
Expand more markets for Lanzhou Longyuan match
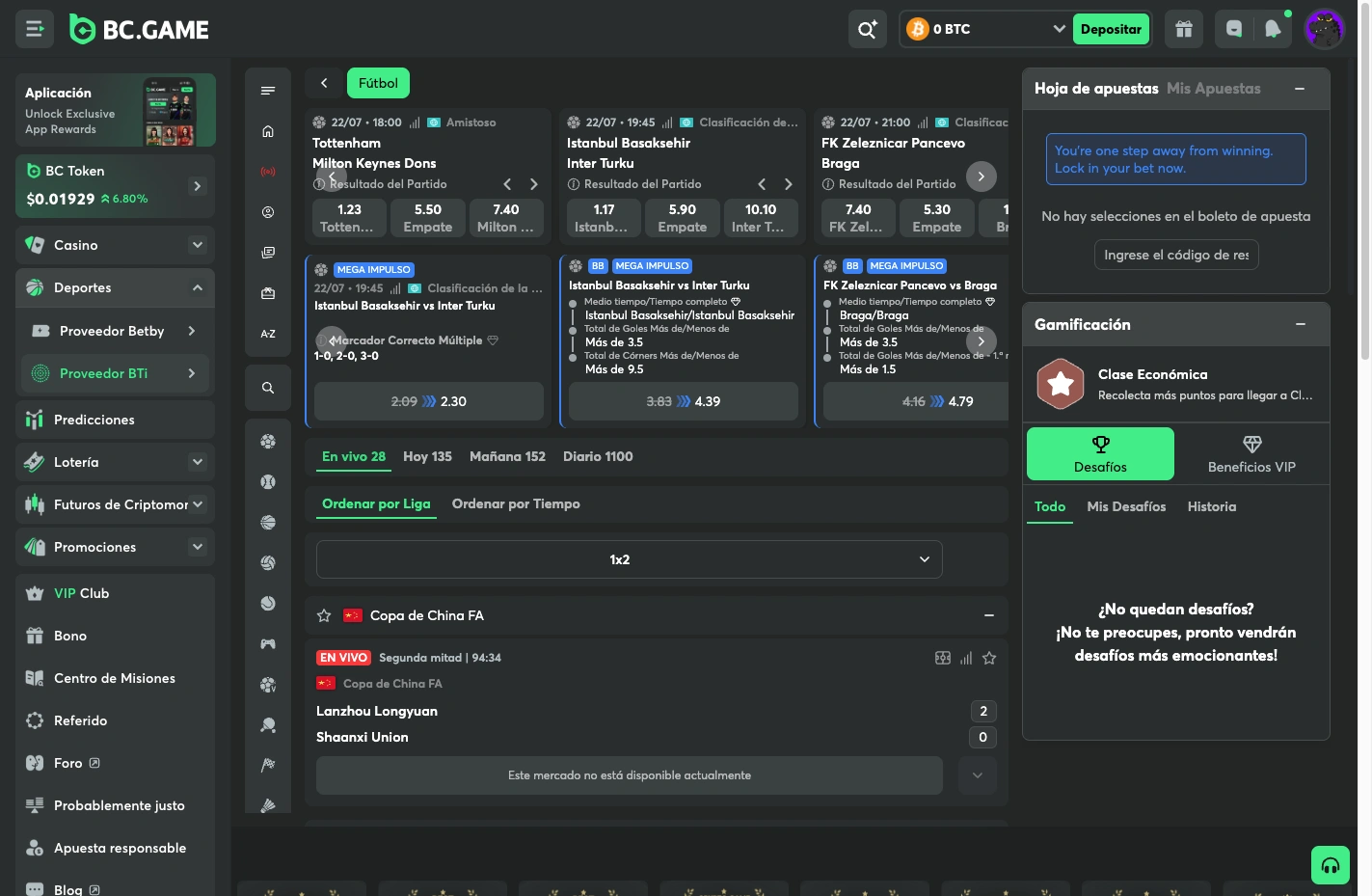click(978, 775)
